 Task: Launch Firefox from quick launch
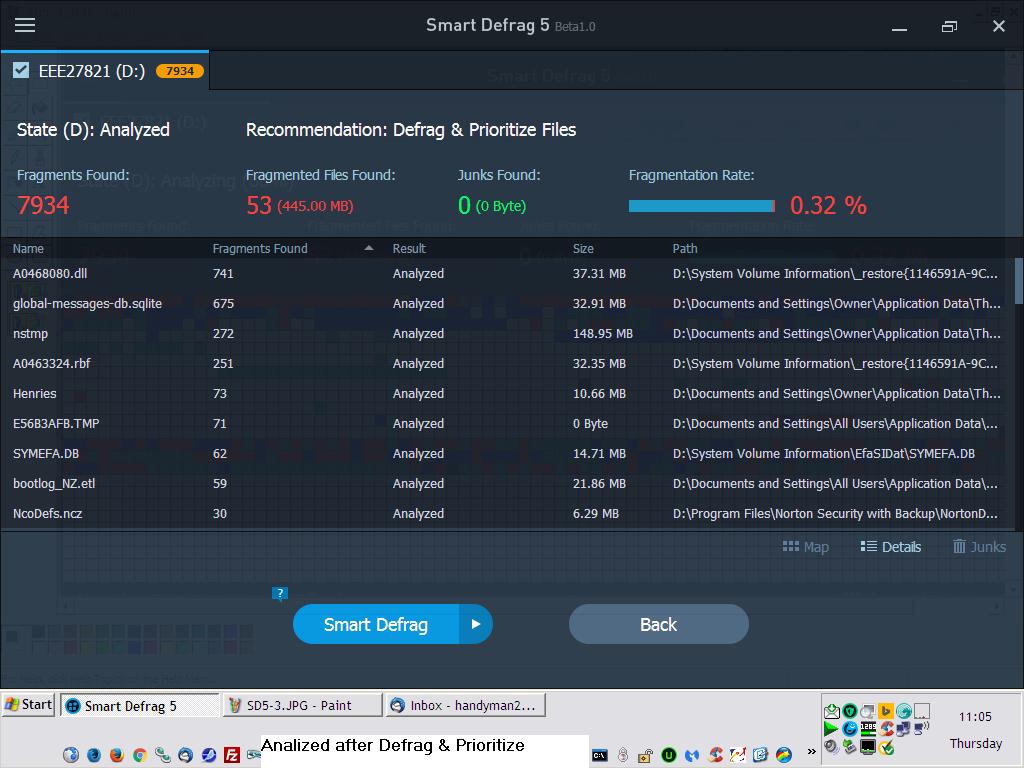pyautogui.click(x=117, y=754)
